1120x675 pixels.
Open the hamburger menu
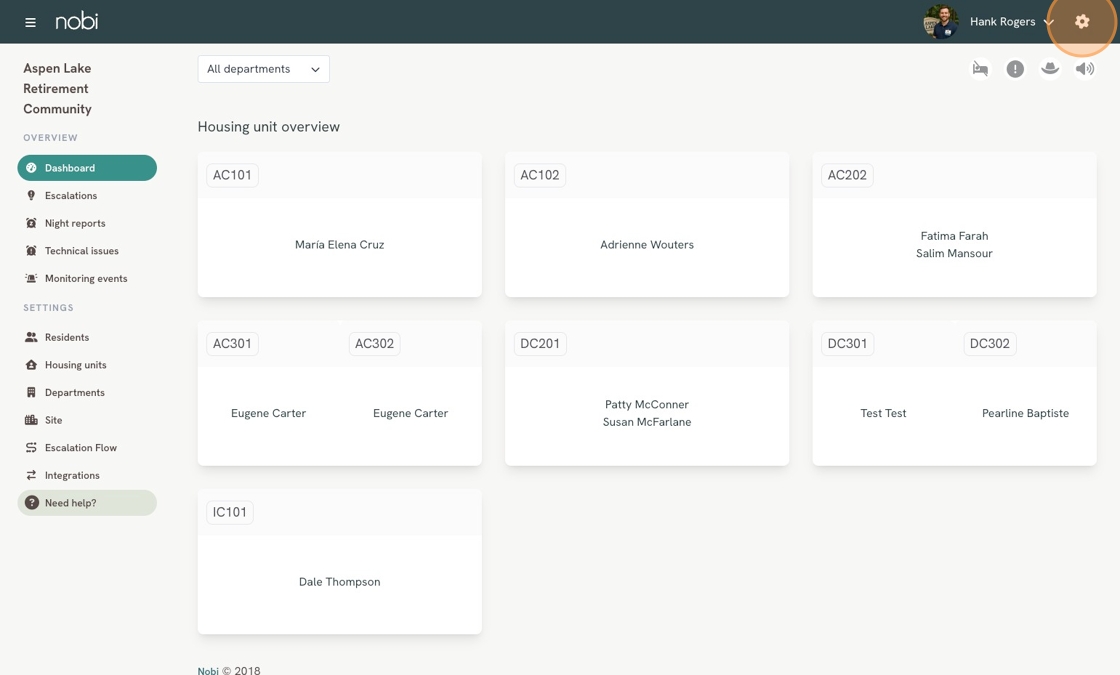click(30, 22)
